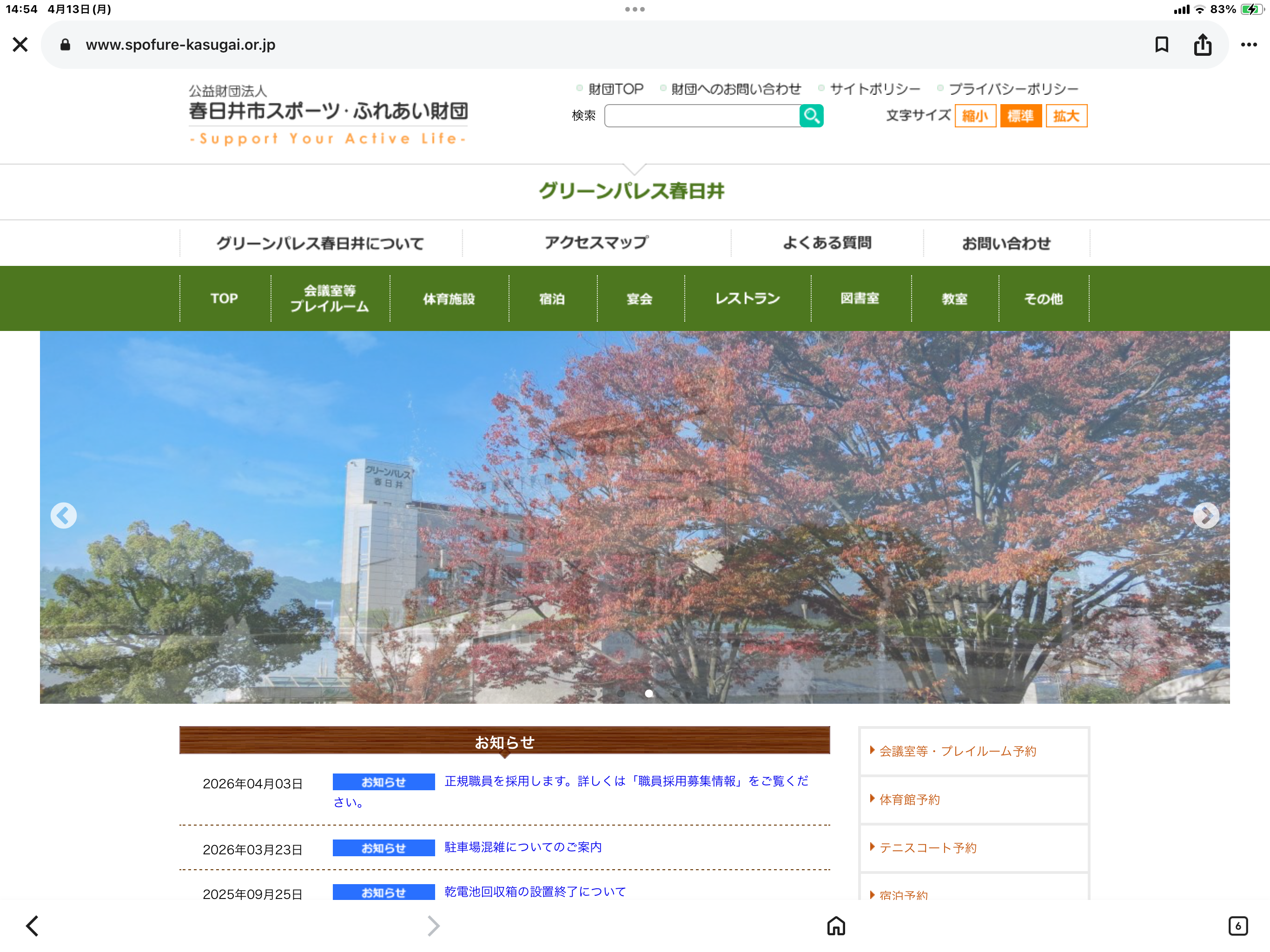Navigate back with browser back arrow
Screen dimensions: 1270x952
pos(33,926)
